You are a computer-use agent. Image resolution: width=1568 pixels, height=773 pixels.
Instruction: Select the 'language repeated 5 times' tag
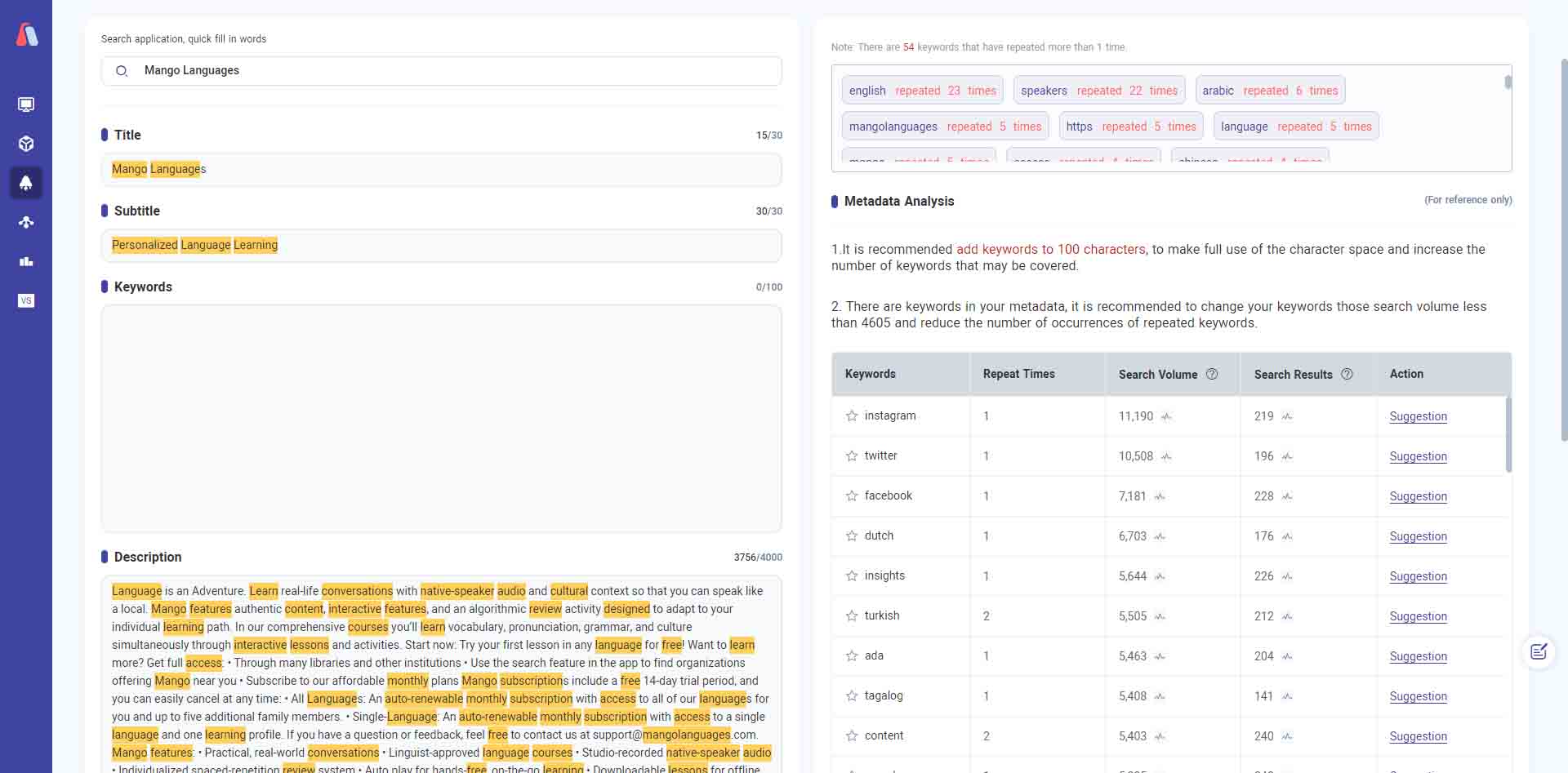[x=1296, y=127]
